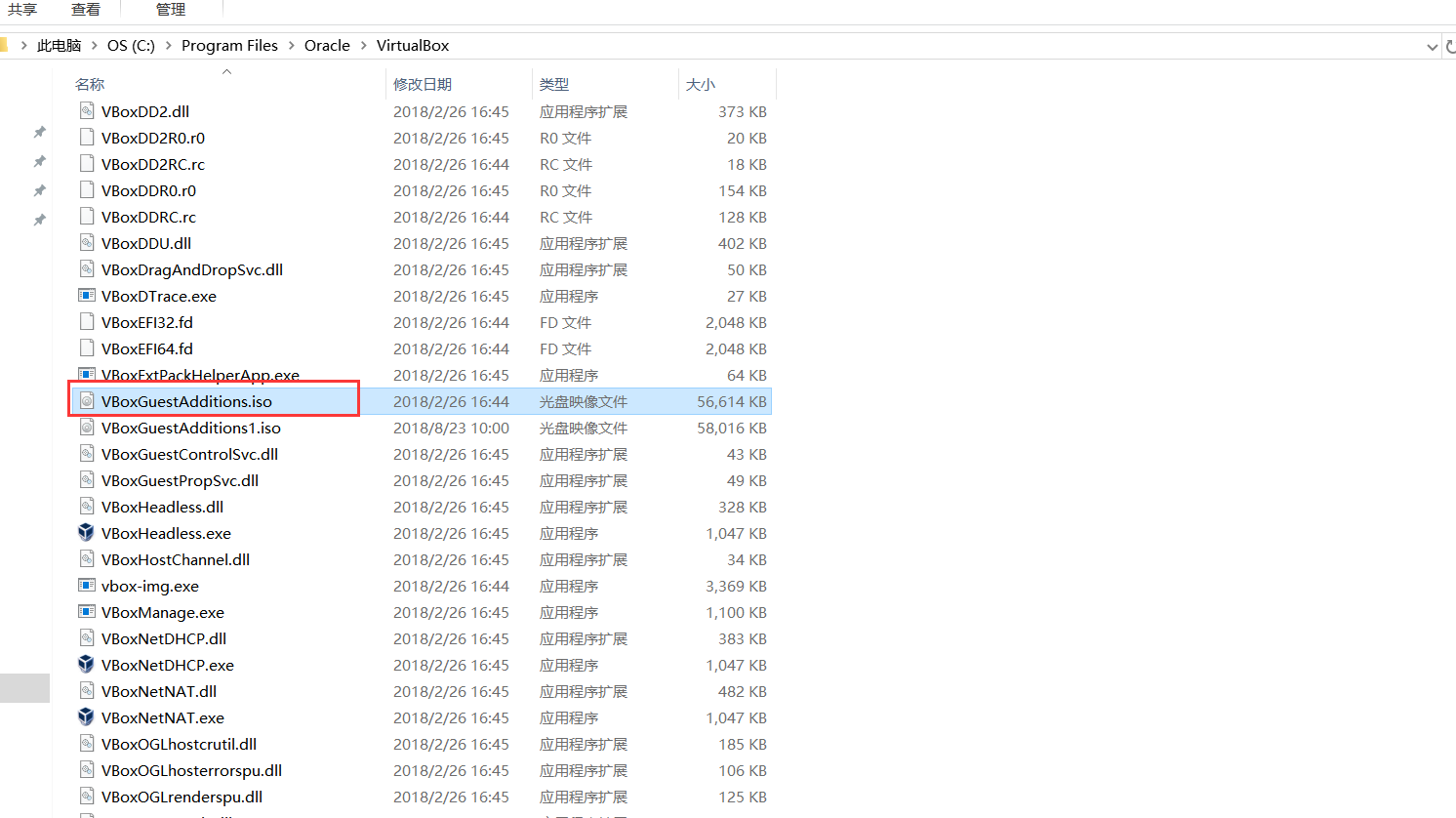The image size is (1456, 818).
Task: Click the first pinned item in the left pane
Action: pos(39,132)
